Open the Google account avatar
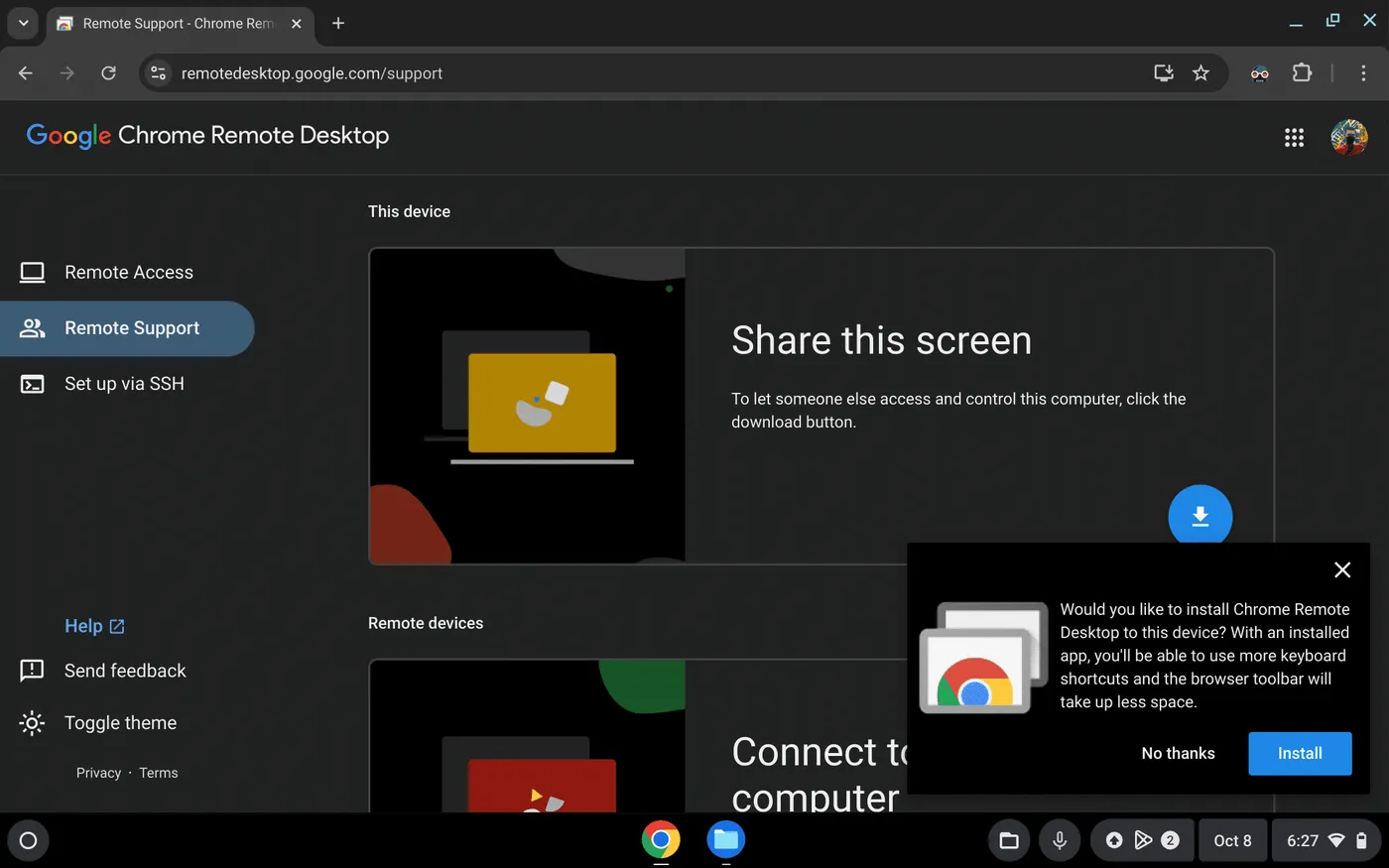This screenshot has width=1389, height=868. pos(1349,138)
